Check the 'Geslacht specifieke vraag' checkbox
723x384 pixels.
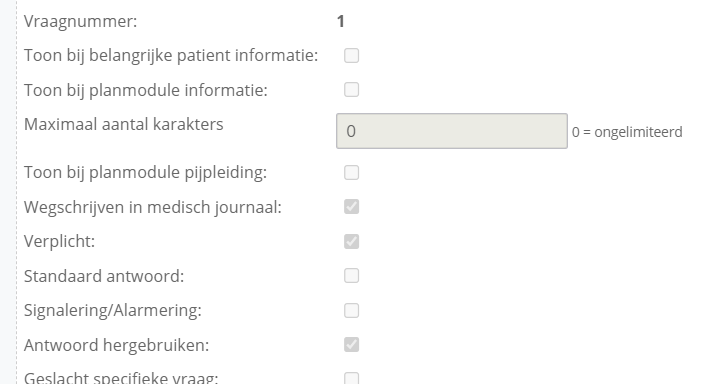click(351, 378)
